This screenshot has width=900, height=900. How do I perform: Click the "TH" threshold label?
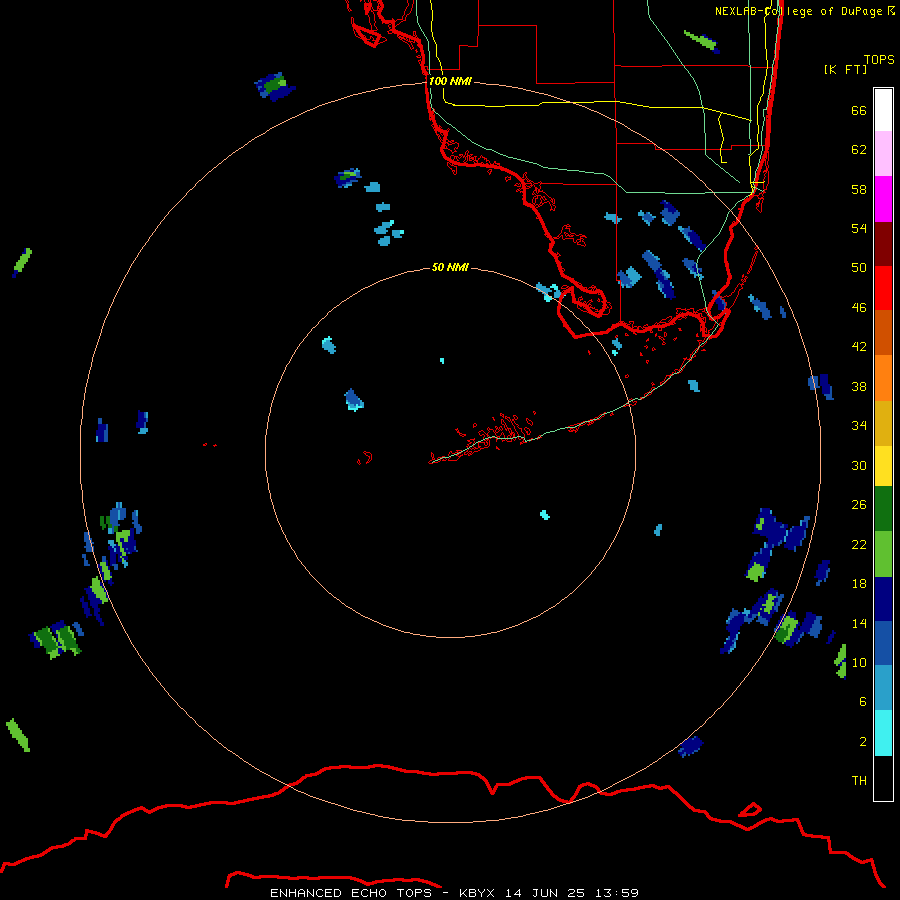(x=859, y=781)
